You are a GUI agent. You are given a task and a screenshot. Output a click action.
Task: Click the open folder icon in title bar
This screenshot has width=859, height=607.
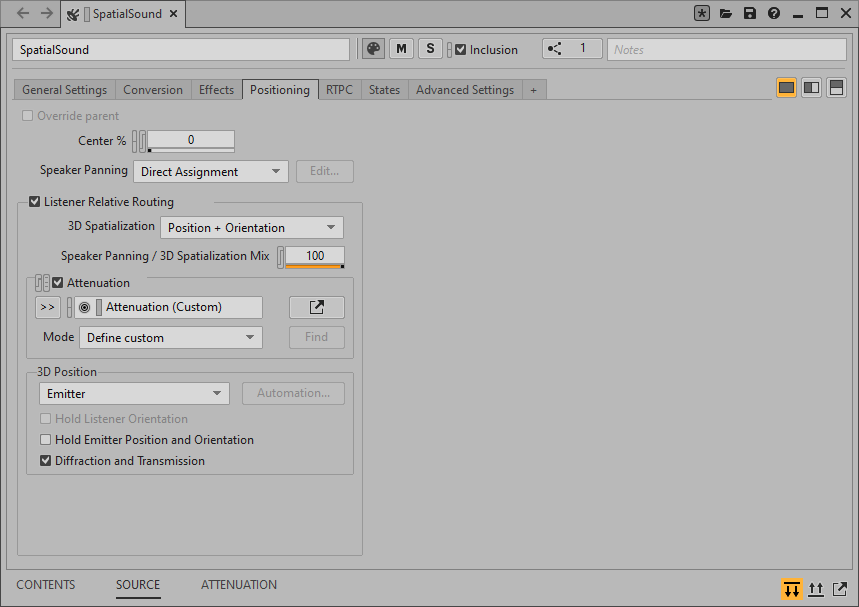coord(726,14)
